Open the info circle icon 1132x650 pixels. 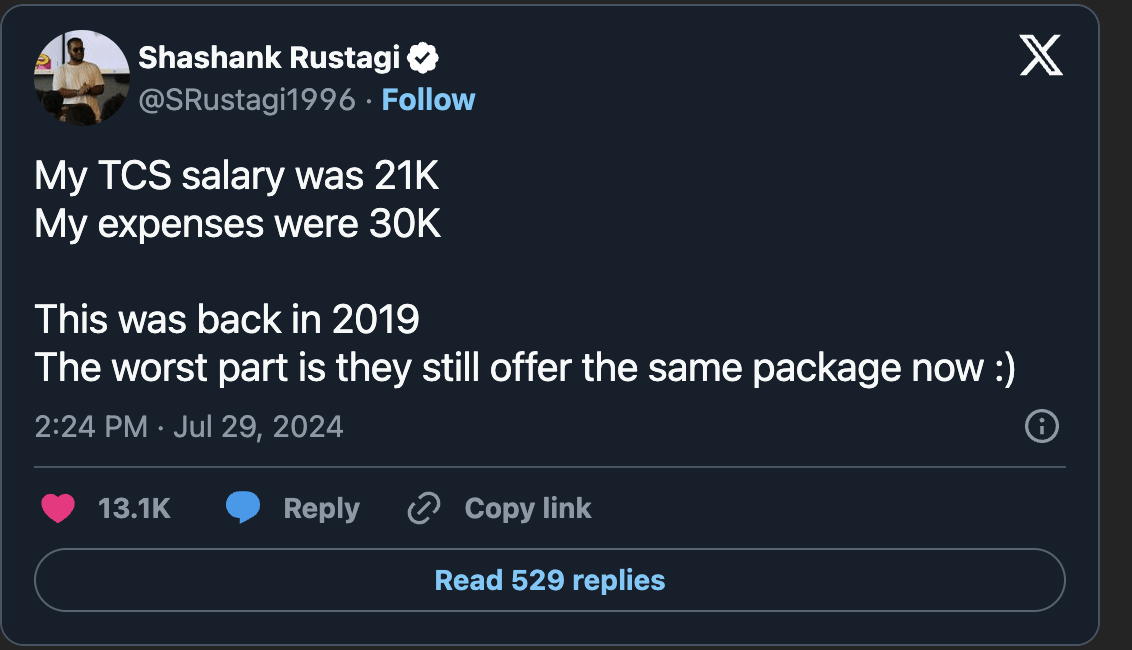1042,427
